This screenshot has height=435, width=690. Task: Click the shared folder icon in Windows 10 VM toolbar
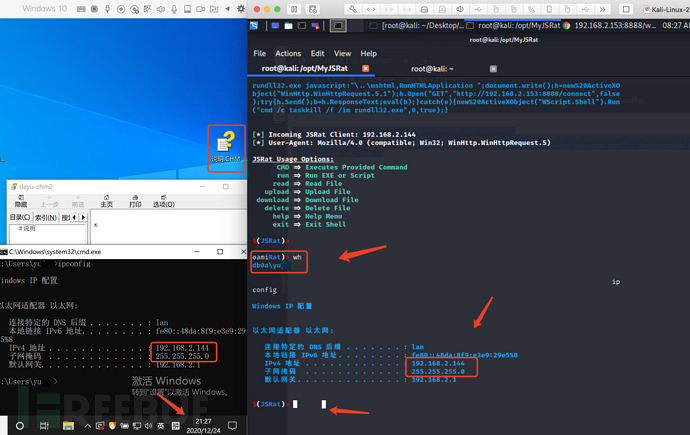(x=214, y=9)
